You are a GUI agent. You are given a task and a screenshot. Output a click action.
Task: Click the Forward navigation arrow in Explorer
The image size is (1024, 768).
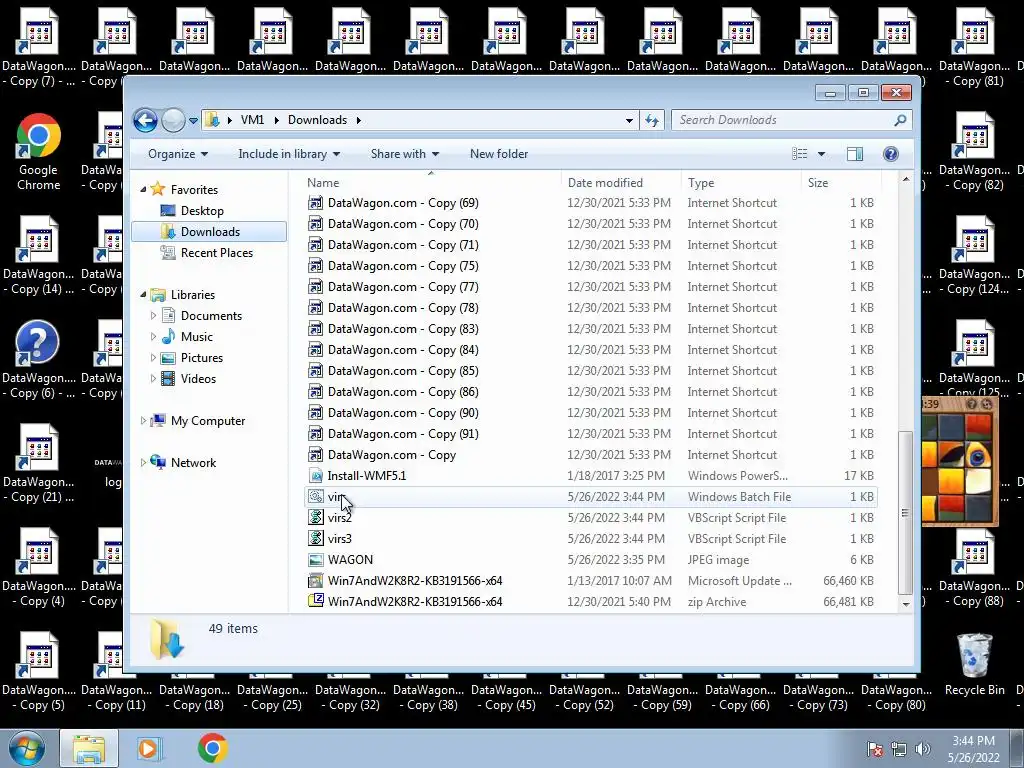tap(173, 120)
